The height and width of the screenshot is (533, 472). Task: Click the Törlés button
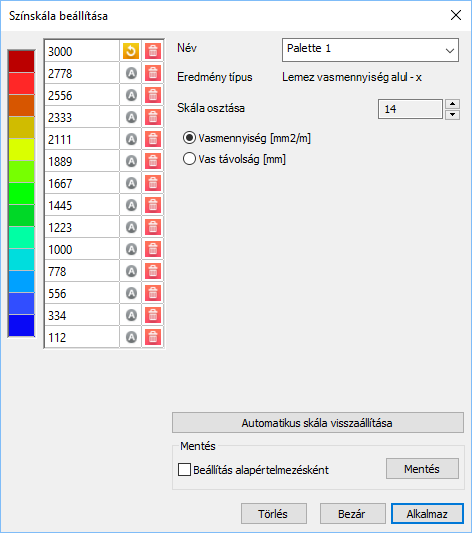[x=274, y=514]
